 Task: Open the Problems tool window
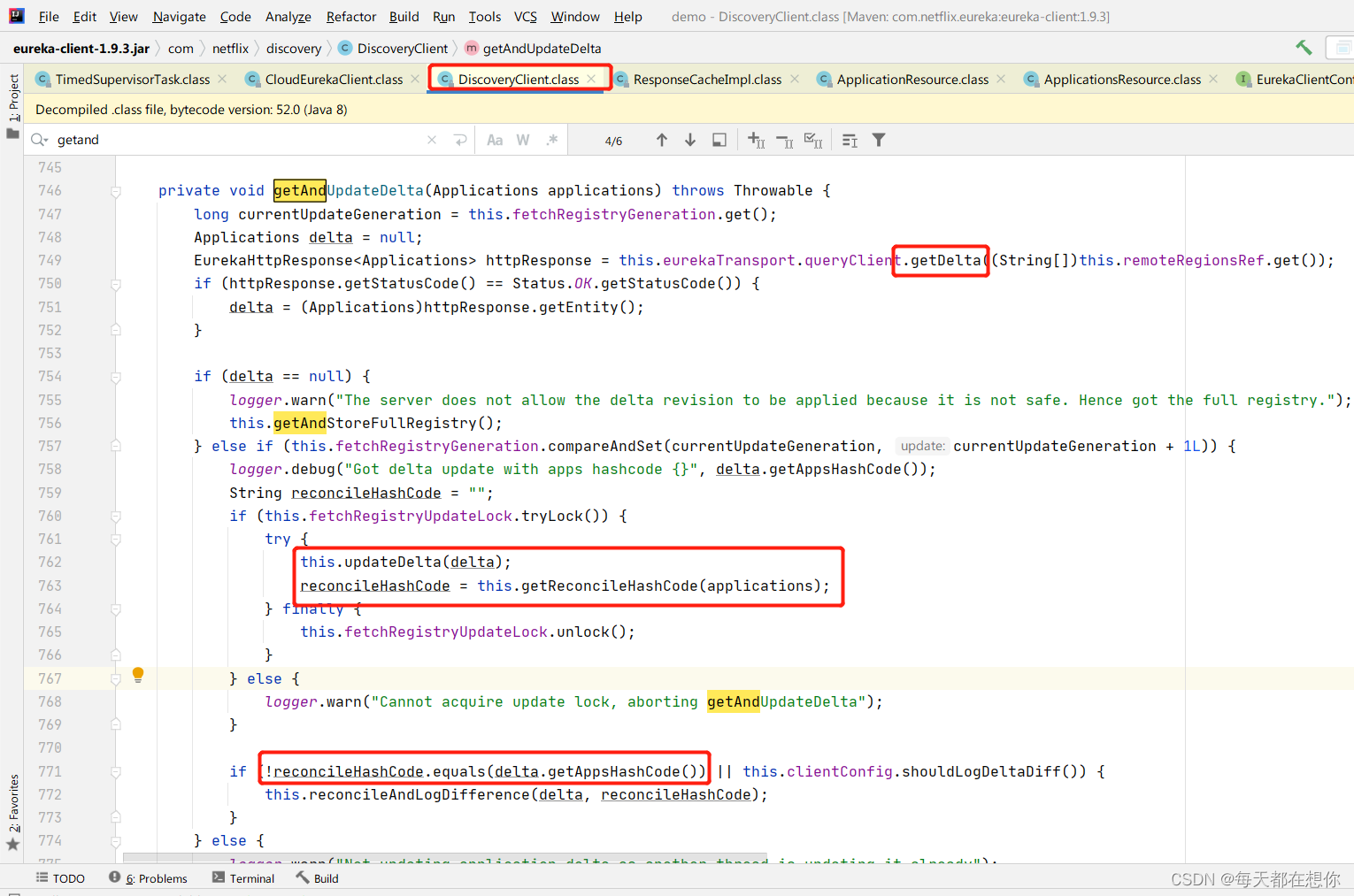[x=148, y=878]
